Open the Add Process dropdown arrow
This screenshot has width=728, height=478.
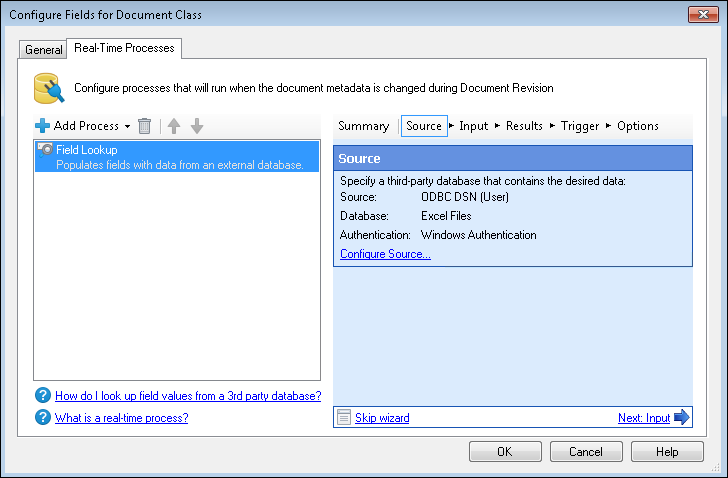127,126
